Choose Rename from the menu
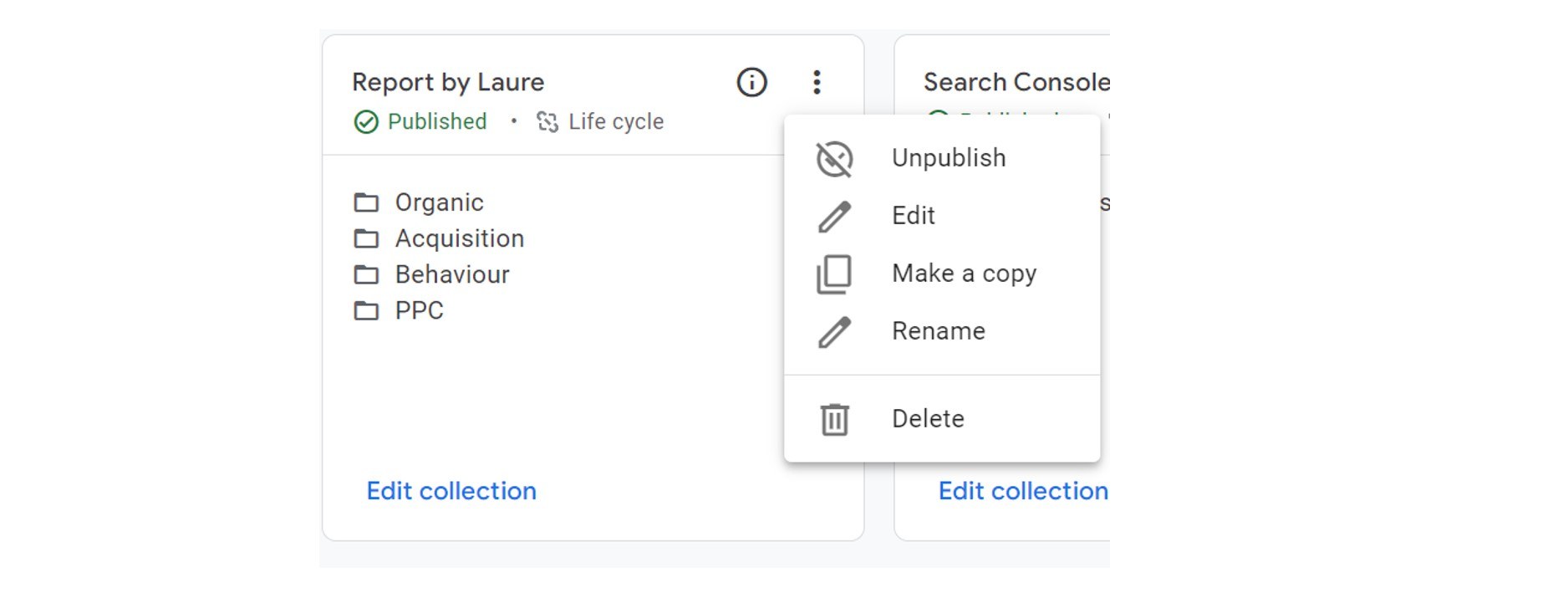 (x=942, y=331)
